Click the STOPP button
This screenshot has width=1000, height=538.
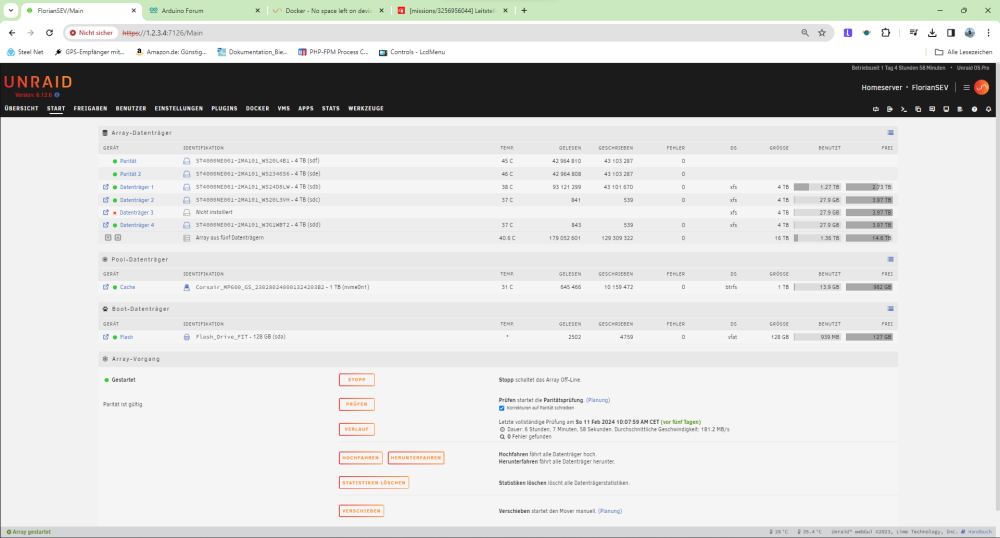(357, 380)
